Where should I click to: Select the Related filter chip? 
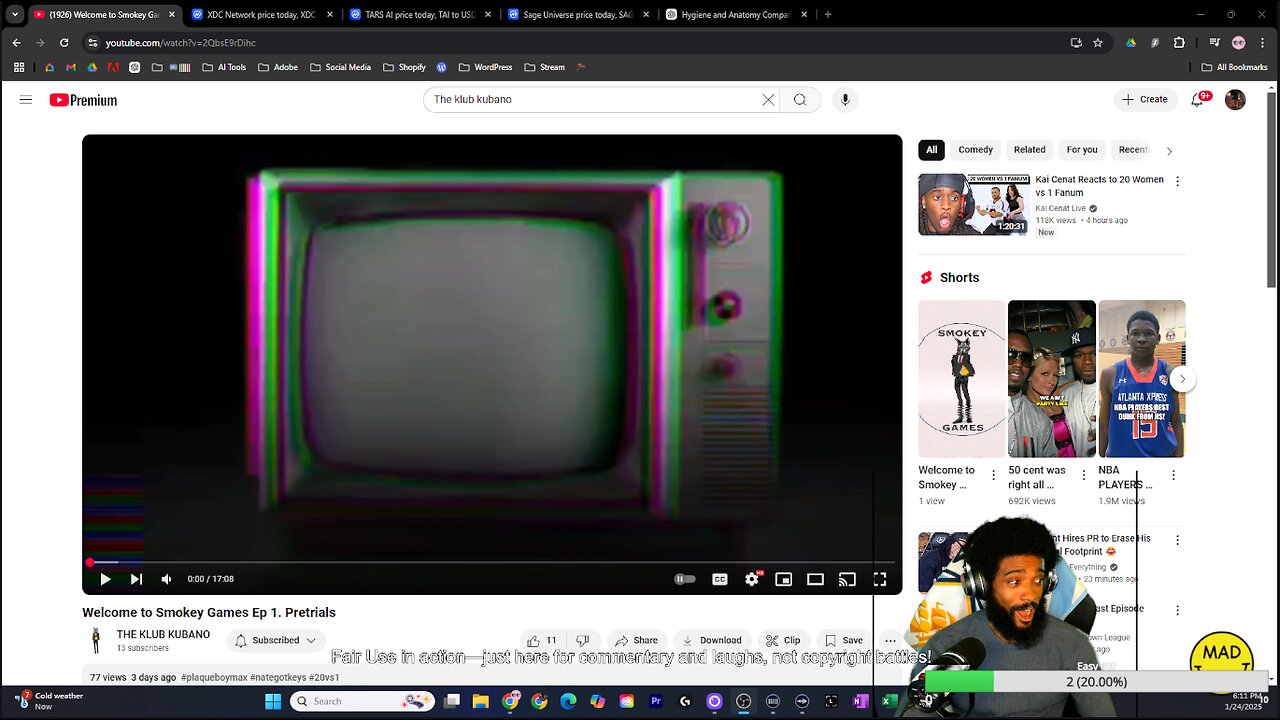click(x=1030, y=150)
